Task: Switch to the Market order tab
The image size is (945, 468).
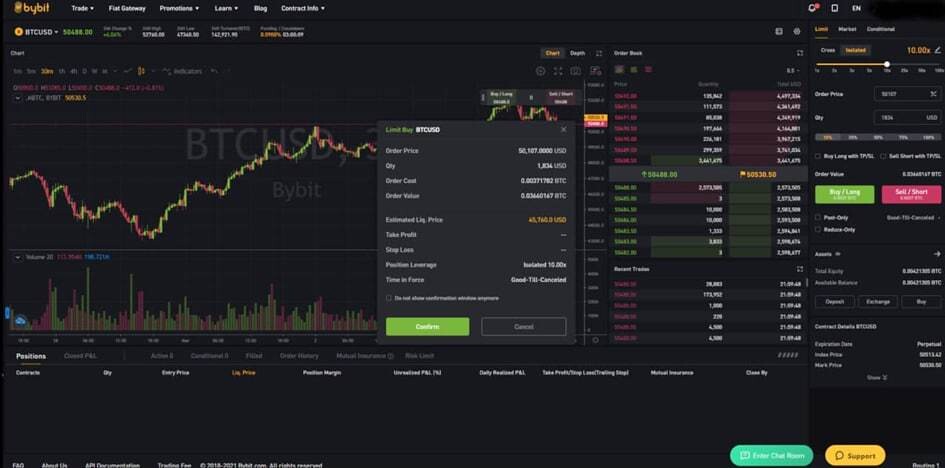Action: [x=847, y=29]
